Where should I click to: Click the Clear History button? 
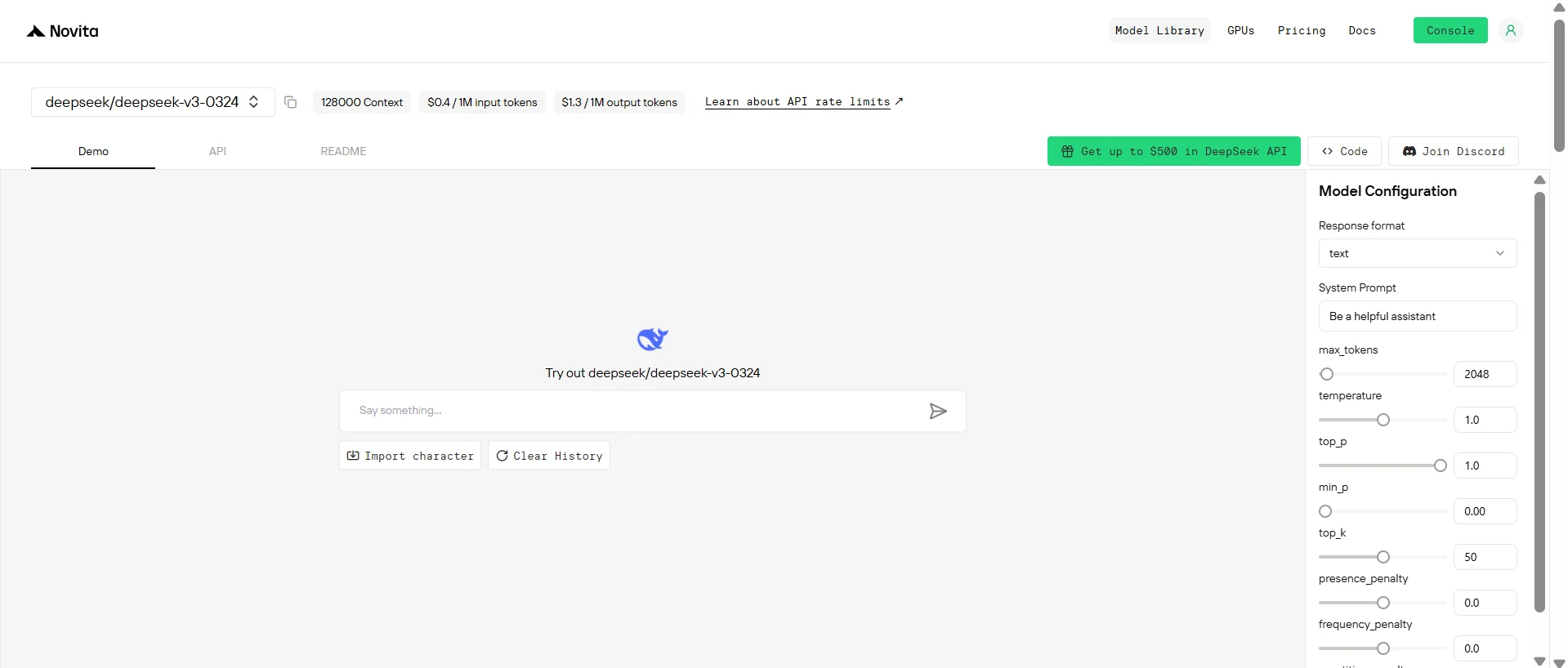(x=549, y=456)
